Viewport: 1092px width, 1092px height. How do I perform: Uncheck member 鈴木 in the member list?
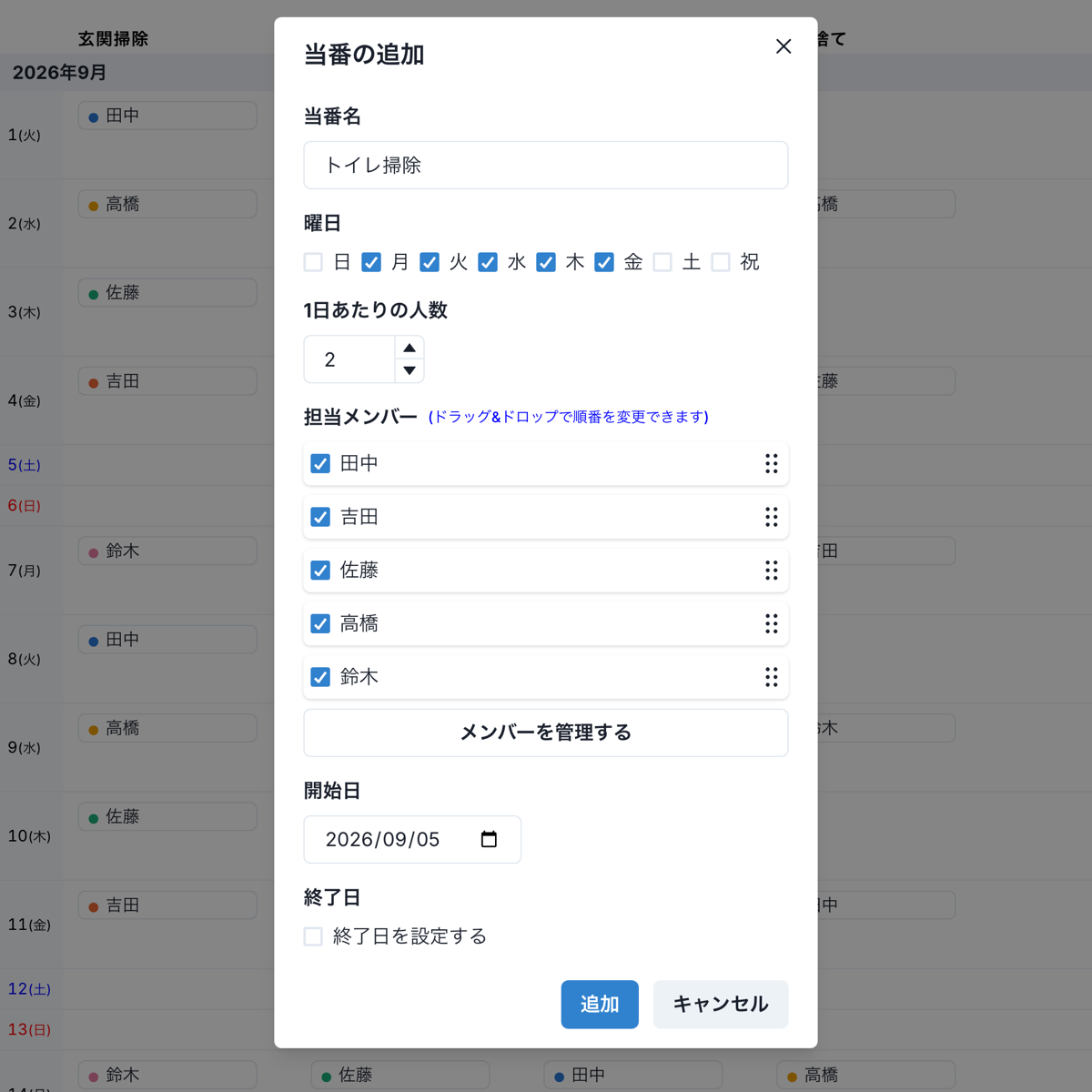pyautogui.click(x=320, y=677)
